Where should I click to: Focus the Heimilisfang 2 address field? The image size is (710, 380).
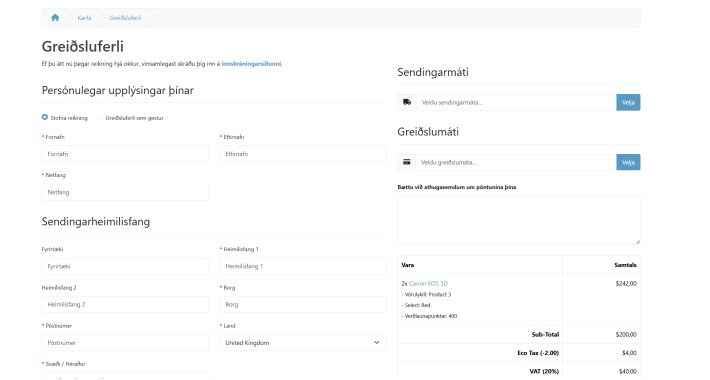(x=125, y=304)
